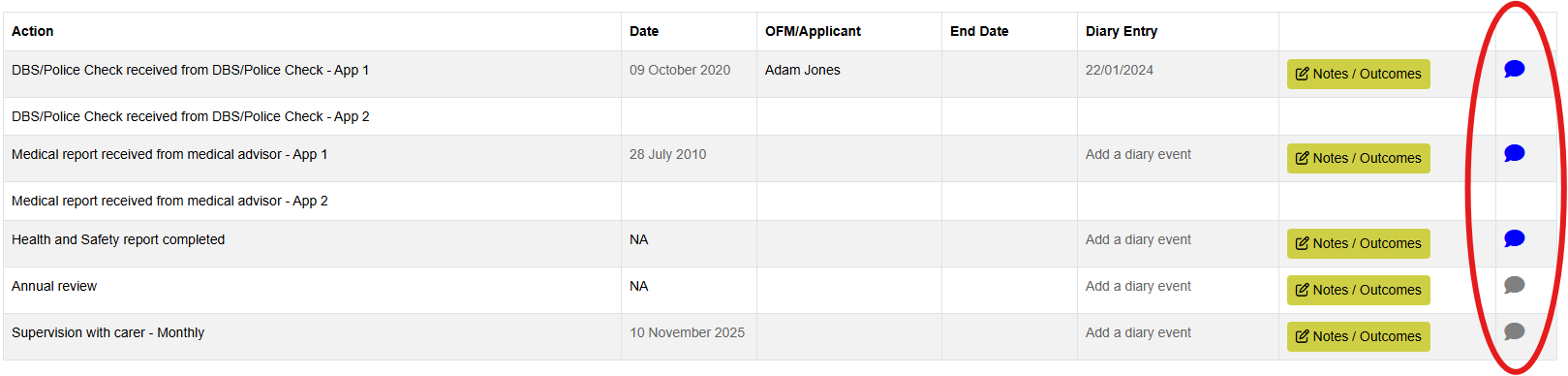Image resolution: width=1568 pixels, height=376 pixels.
Task: Open Notes / Outcomes for DBS App 1
Action: click(1358, 74)
